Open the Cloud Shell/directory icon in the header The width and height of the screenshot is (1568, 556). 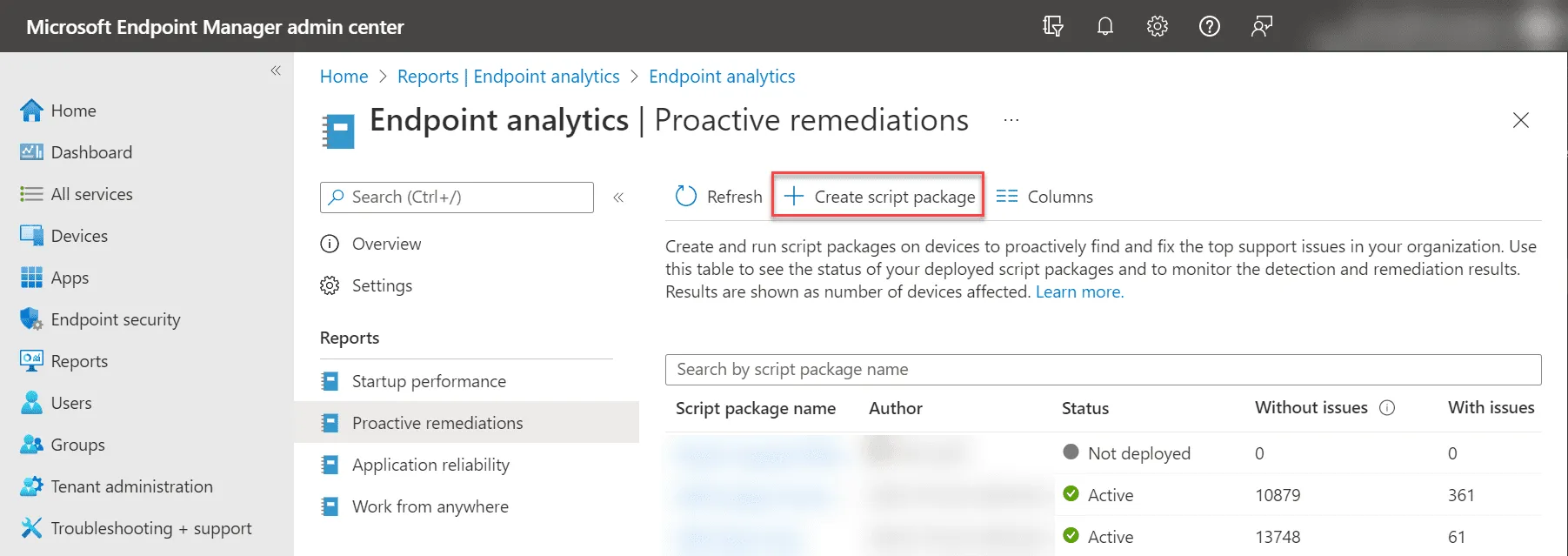tap(1053, 26)
